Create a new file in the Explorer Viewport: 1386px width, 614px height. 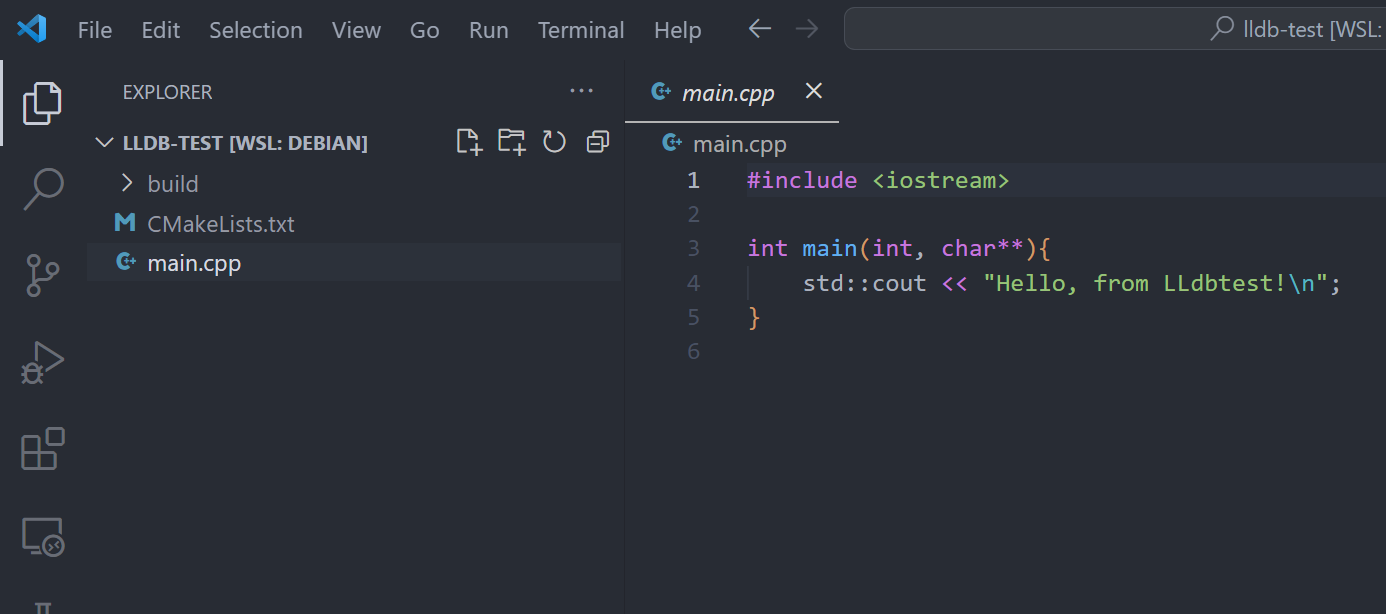pos(468,142)
